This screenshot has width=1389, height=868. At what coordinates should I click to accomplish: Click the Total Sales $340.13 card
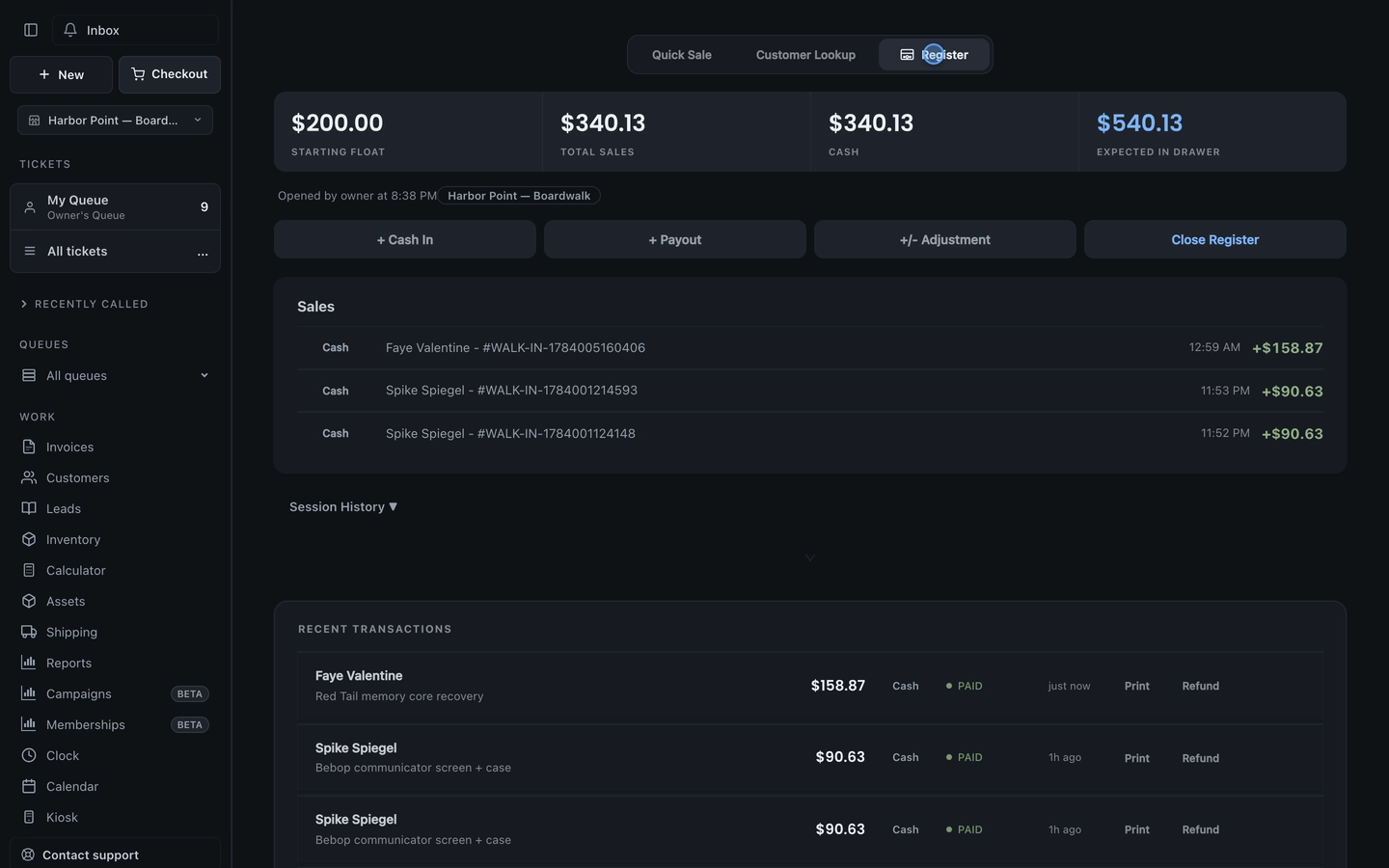676,132
